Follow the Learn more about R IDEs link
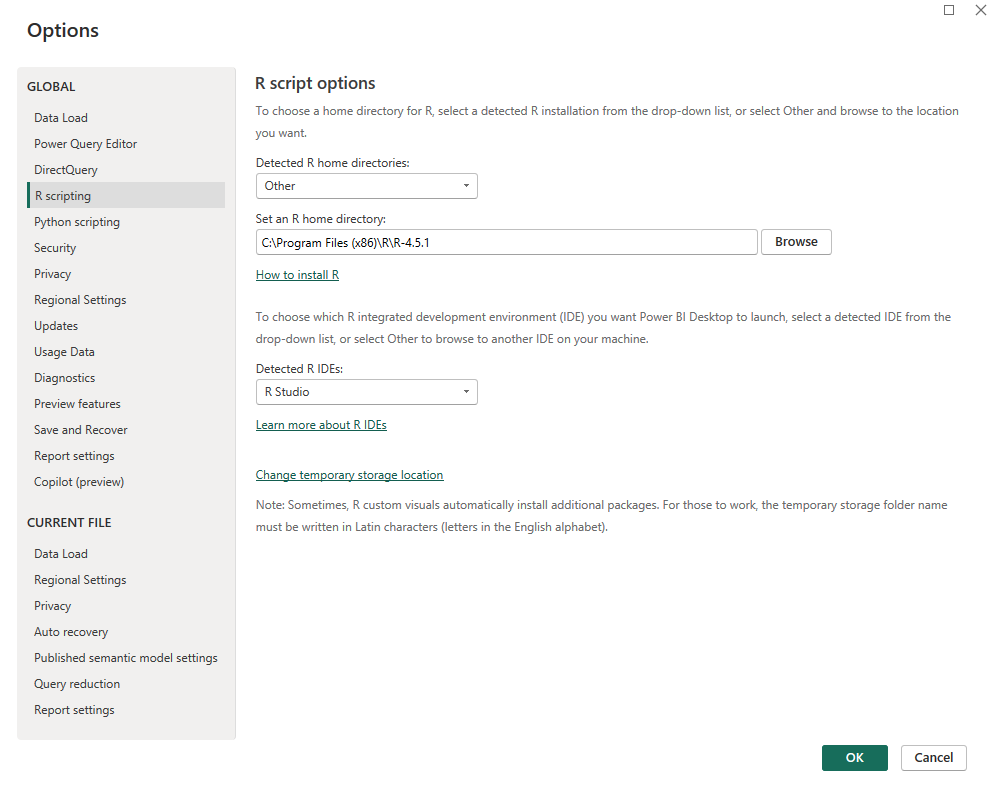Screen dimensions: 993x790 tap(321, 425)
